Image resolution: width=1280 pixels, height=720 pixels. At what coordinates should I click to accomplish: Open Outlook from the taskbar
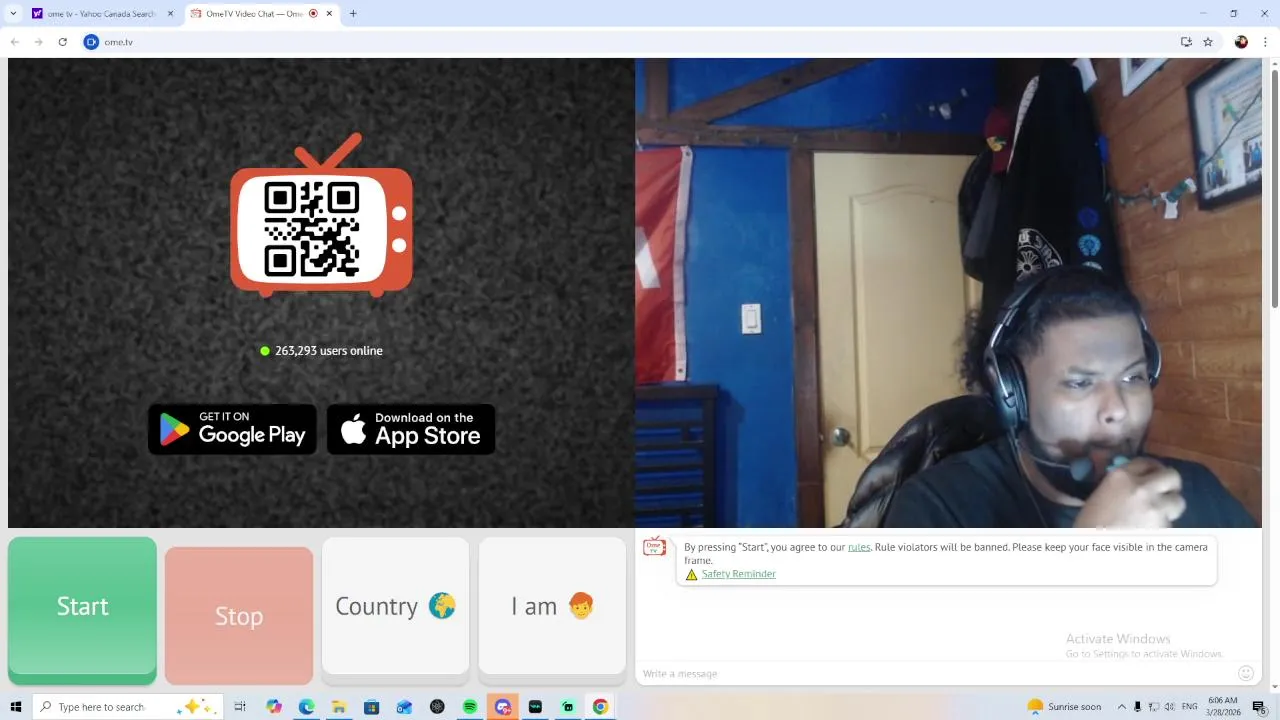point(404,707)
